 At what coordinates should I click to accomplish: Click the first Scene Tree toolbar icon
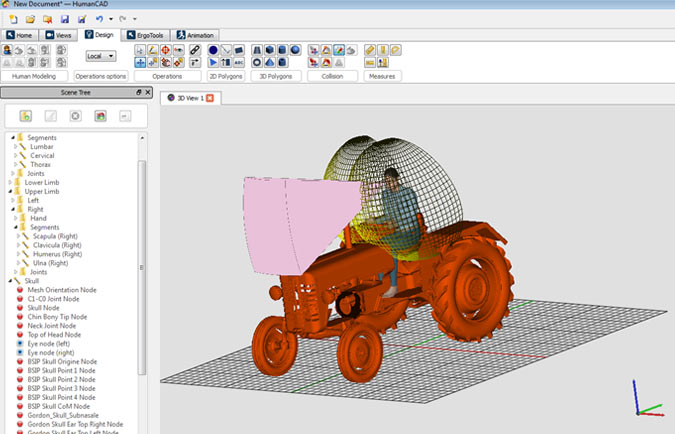coord(25,116)
